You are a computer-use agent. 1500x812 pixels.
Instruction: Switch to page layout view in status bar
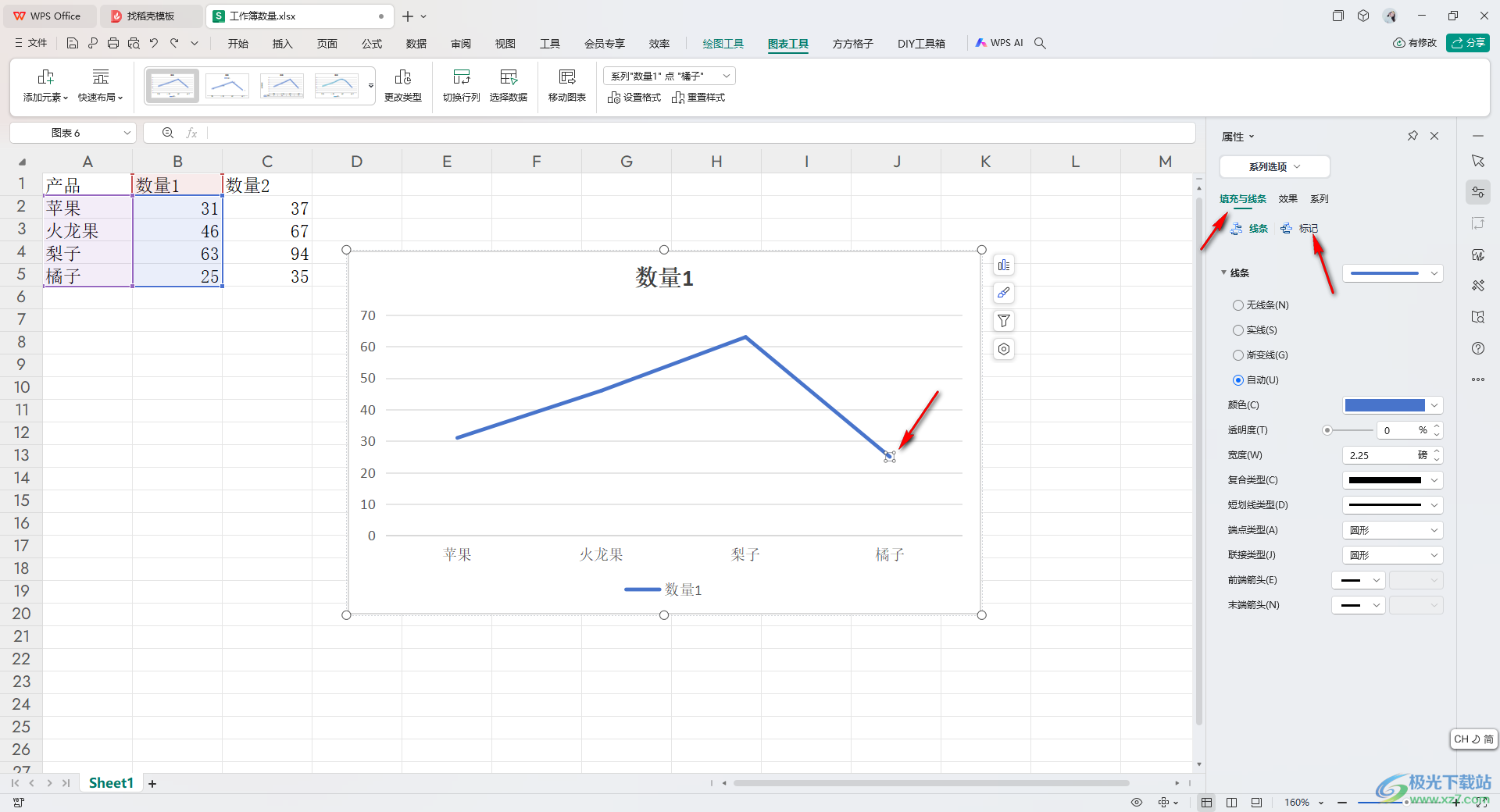(x=1232, y=803)
